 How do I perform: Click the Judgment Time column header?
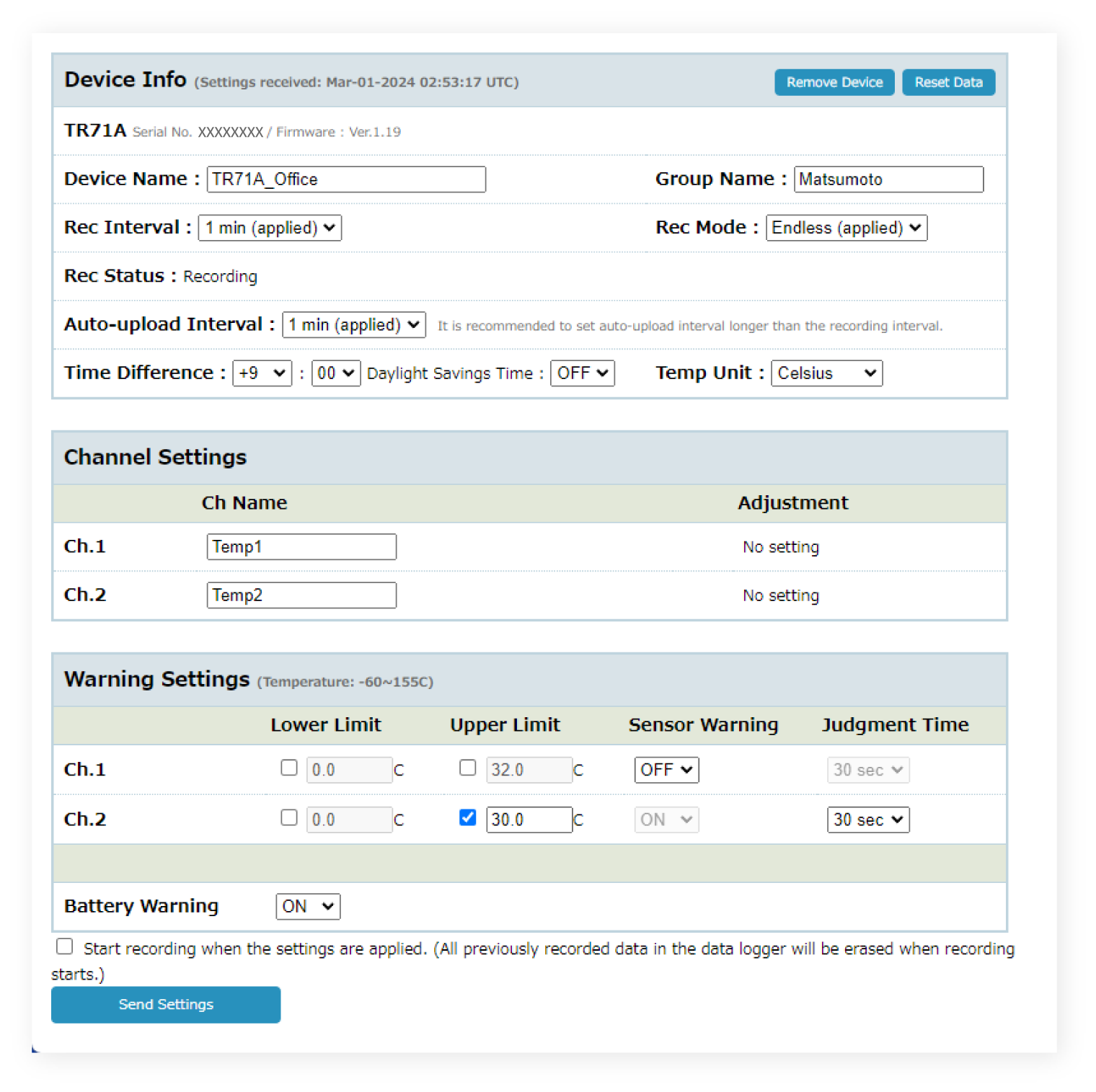(895, 725)
